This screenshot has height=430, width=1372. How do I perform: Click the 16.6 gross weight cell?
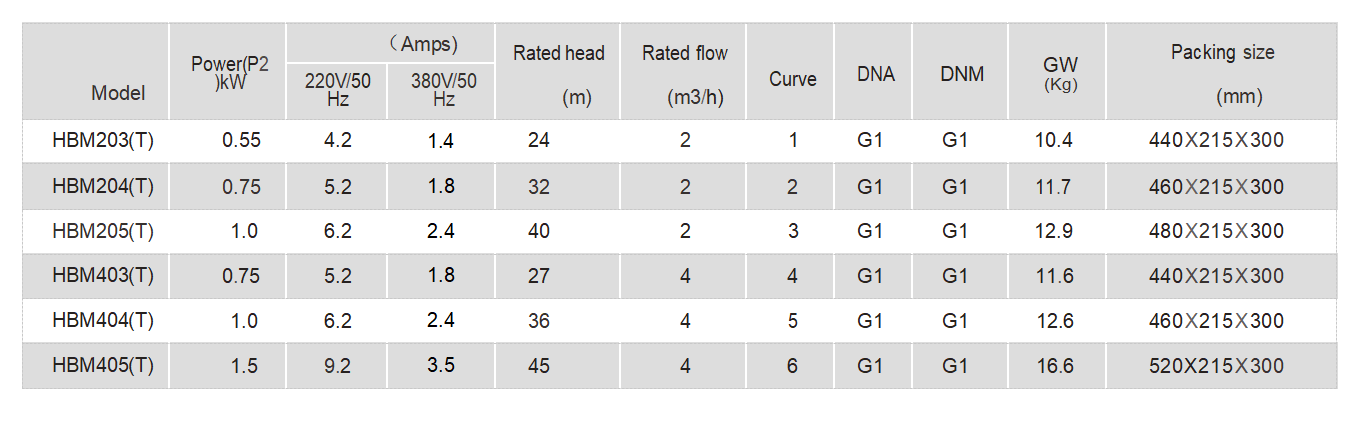pos(1054,366)
